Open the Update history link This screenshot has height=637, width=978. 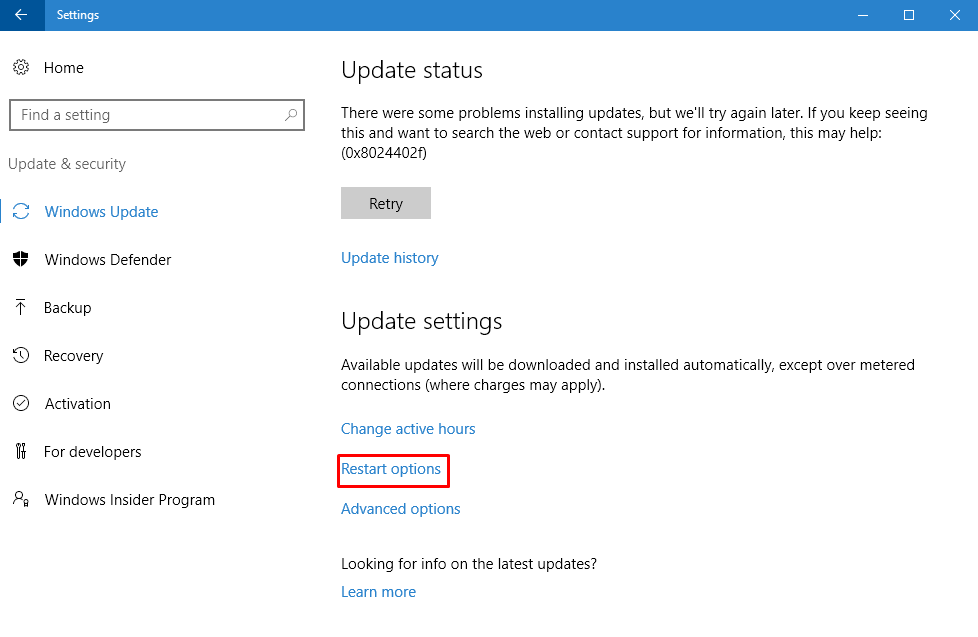390,258
